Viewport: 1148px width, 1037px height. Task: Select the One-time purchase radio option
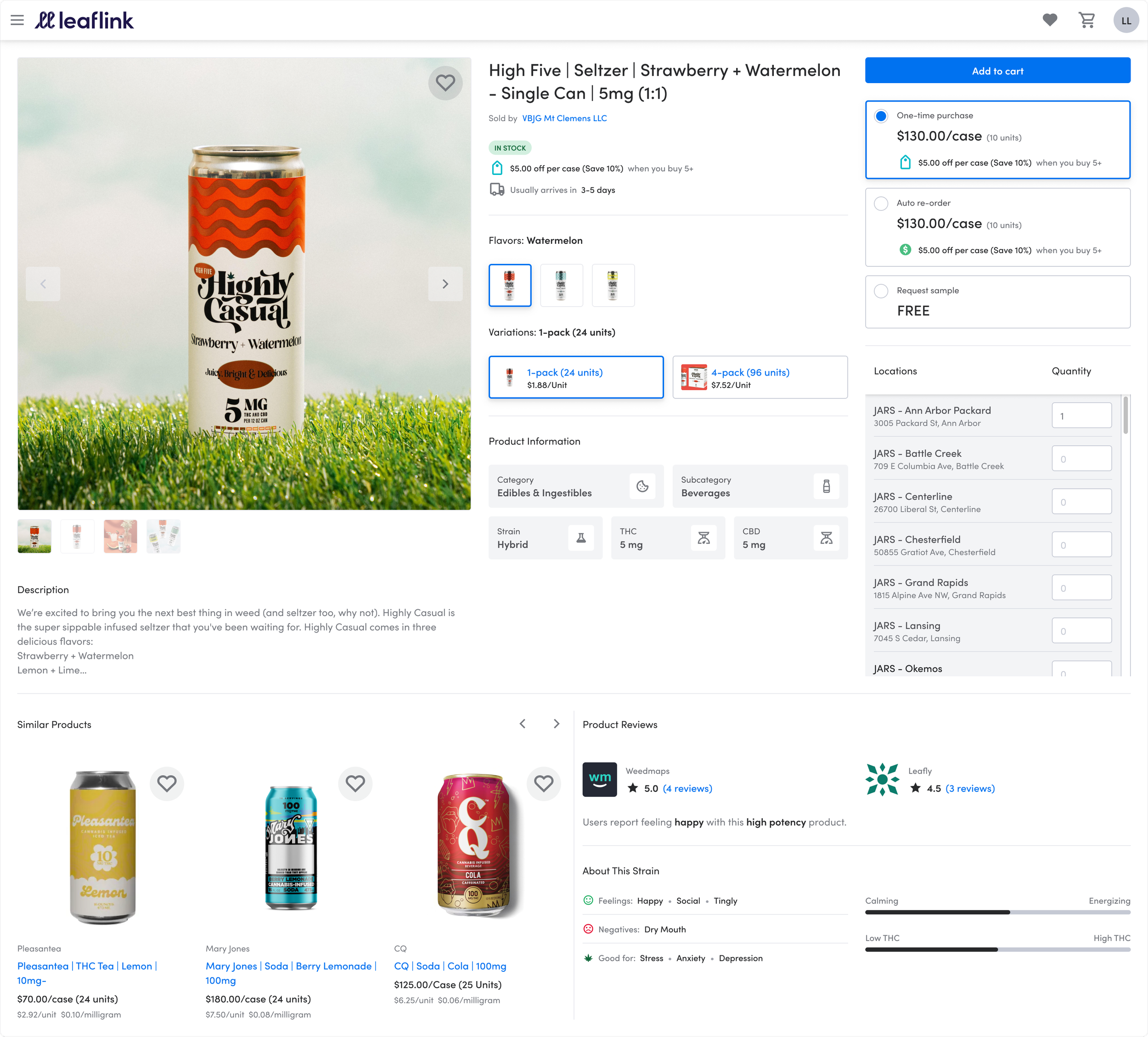click(x=881, y=116)
